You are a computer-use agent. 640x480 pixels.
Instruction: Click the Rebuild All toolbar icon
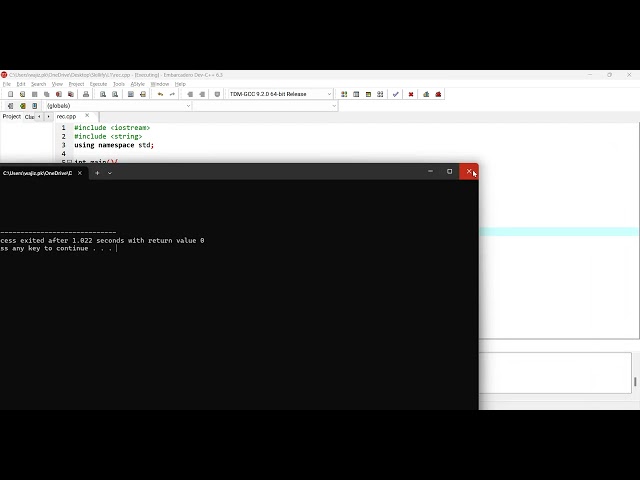pyautogui.click(x=380, y=94)
